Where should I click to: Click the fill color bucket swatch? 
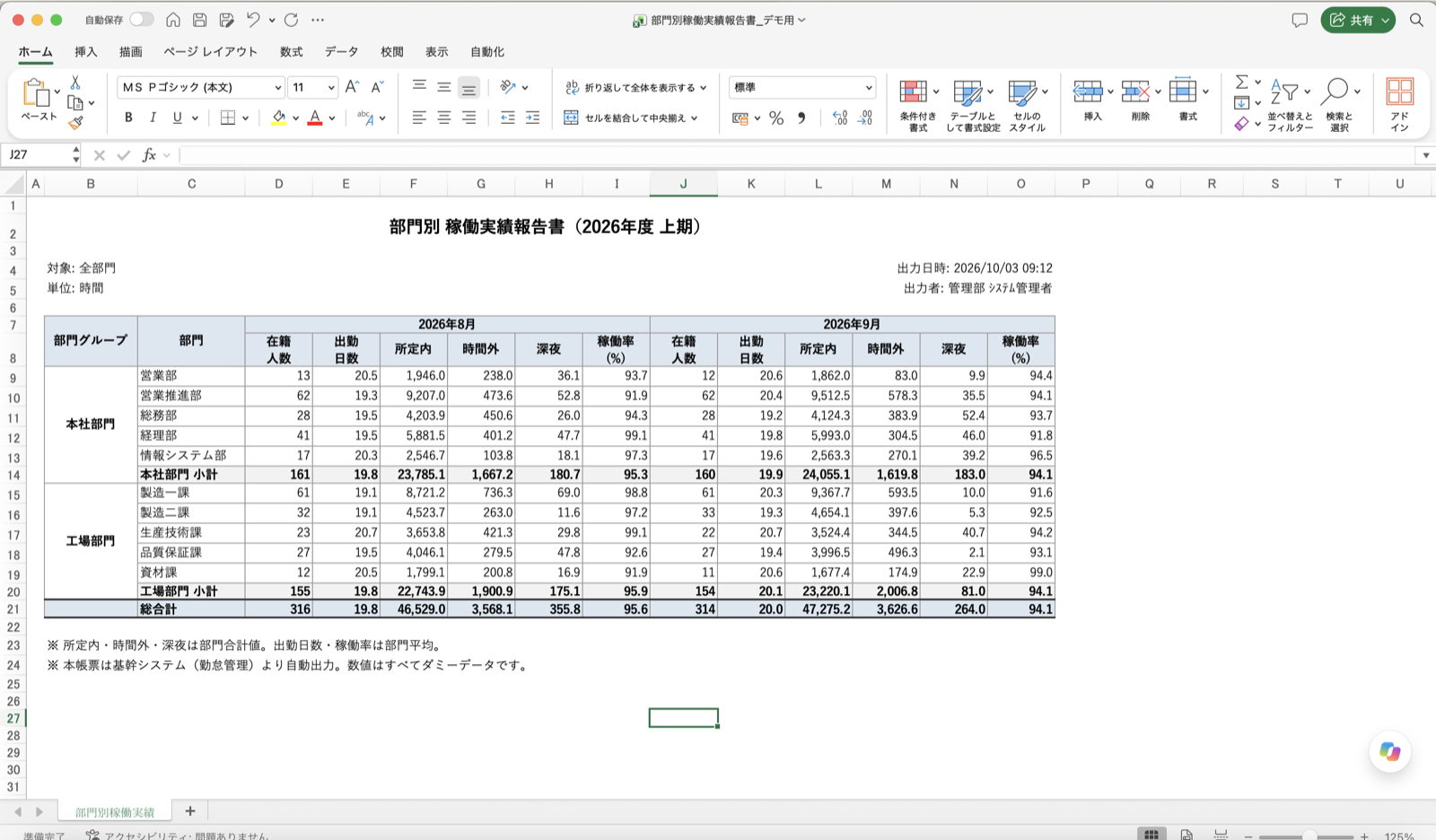coord(278,118)
